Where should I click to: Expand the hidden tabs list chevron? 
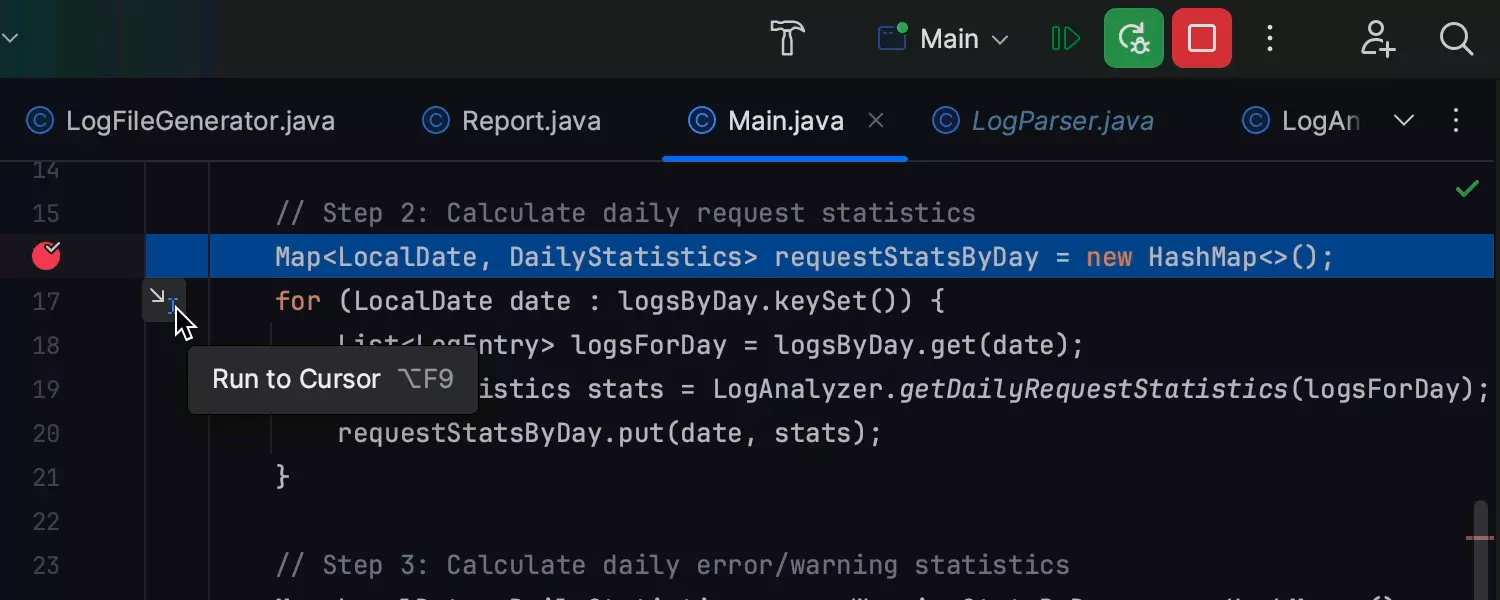tap(1404, 121)
